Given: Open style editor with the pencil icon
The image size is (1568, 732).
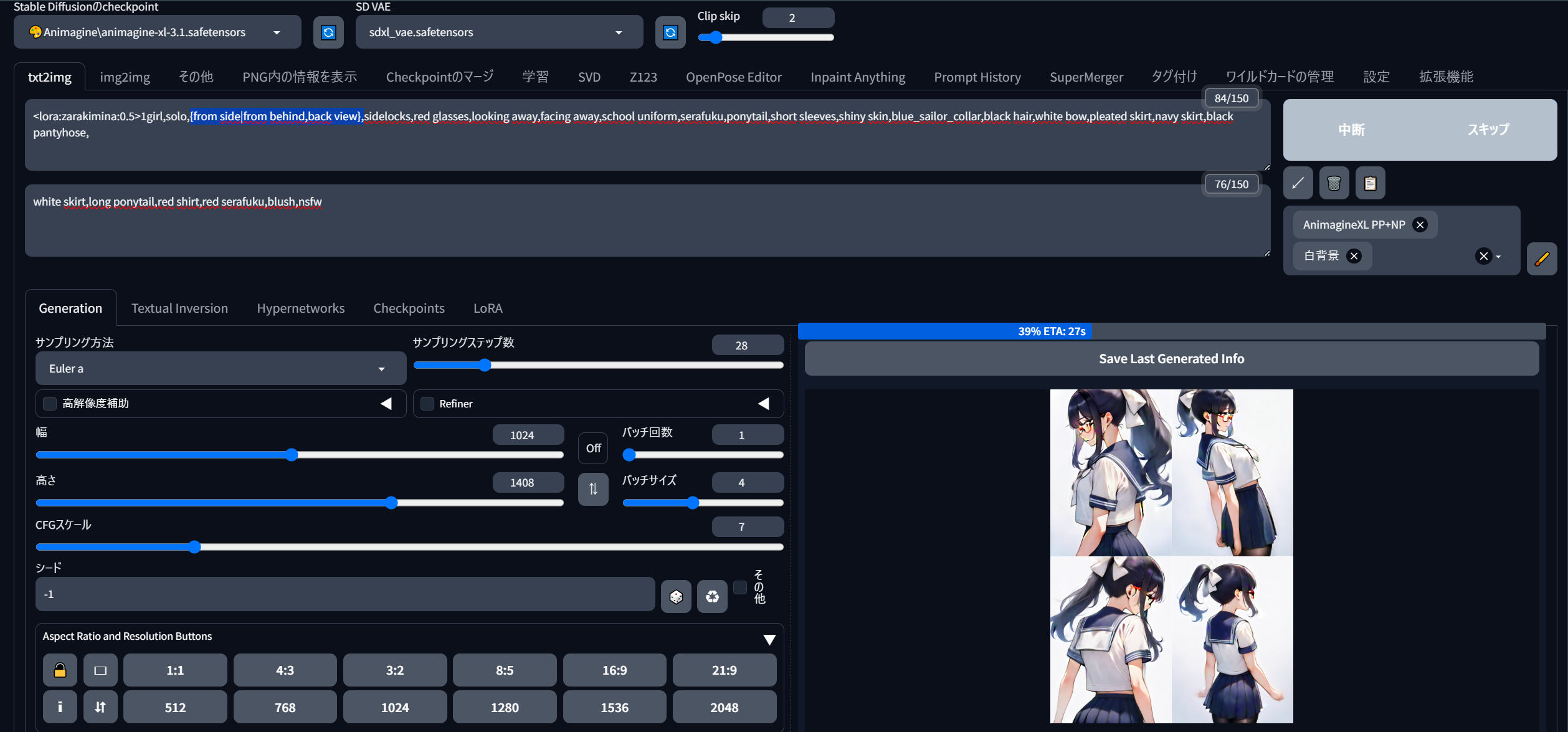Looking at the screenshot, I should [1542, 259].
